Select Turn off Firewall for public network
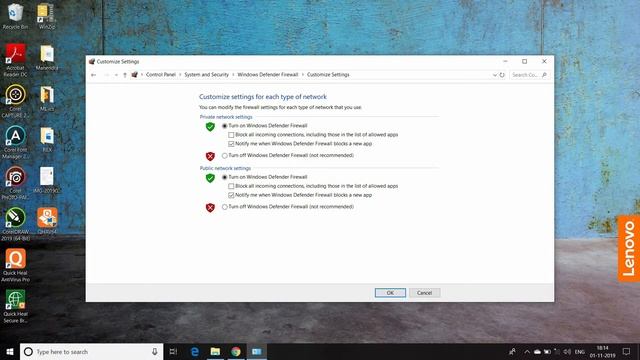Screen dimensions: 640x360 [224, 207]
